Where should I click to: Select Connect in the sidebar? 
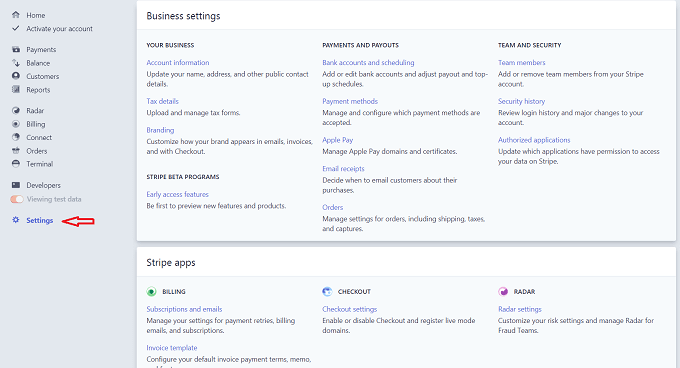tap(39, 137)
